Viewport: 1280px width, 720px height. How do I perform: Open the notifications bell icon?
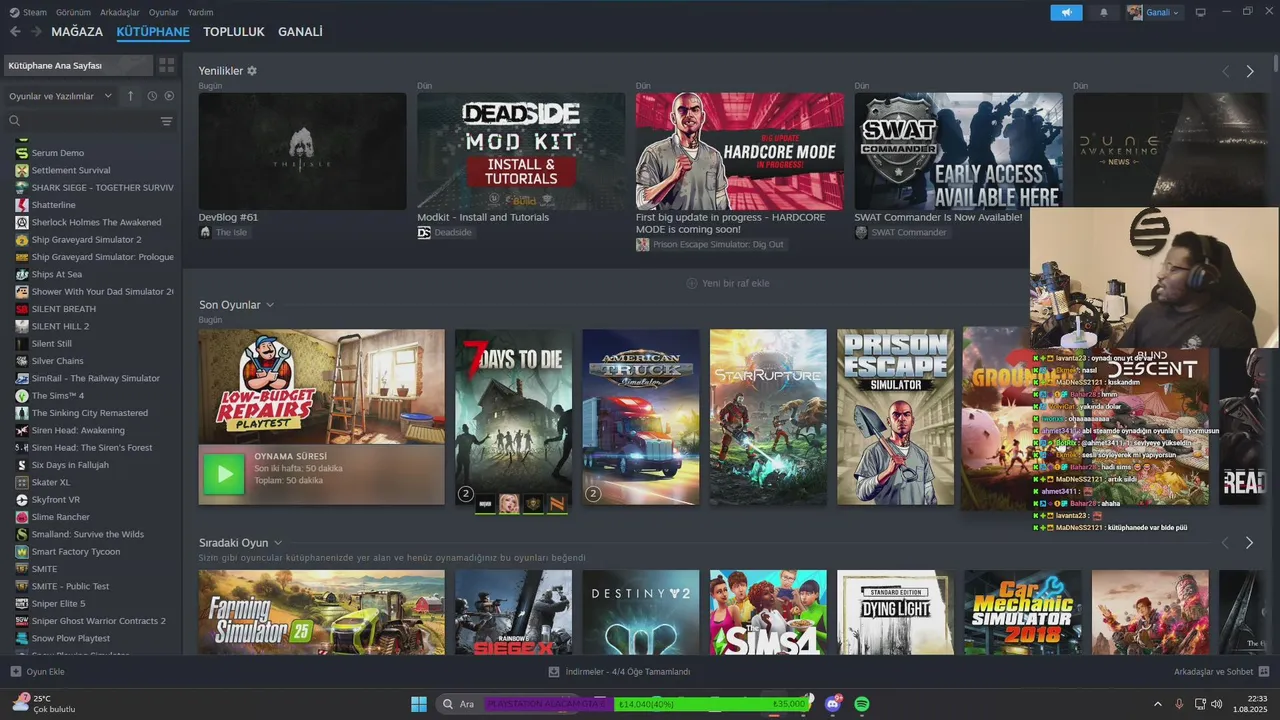(x=1104, y=12)
